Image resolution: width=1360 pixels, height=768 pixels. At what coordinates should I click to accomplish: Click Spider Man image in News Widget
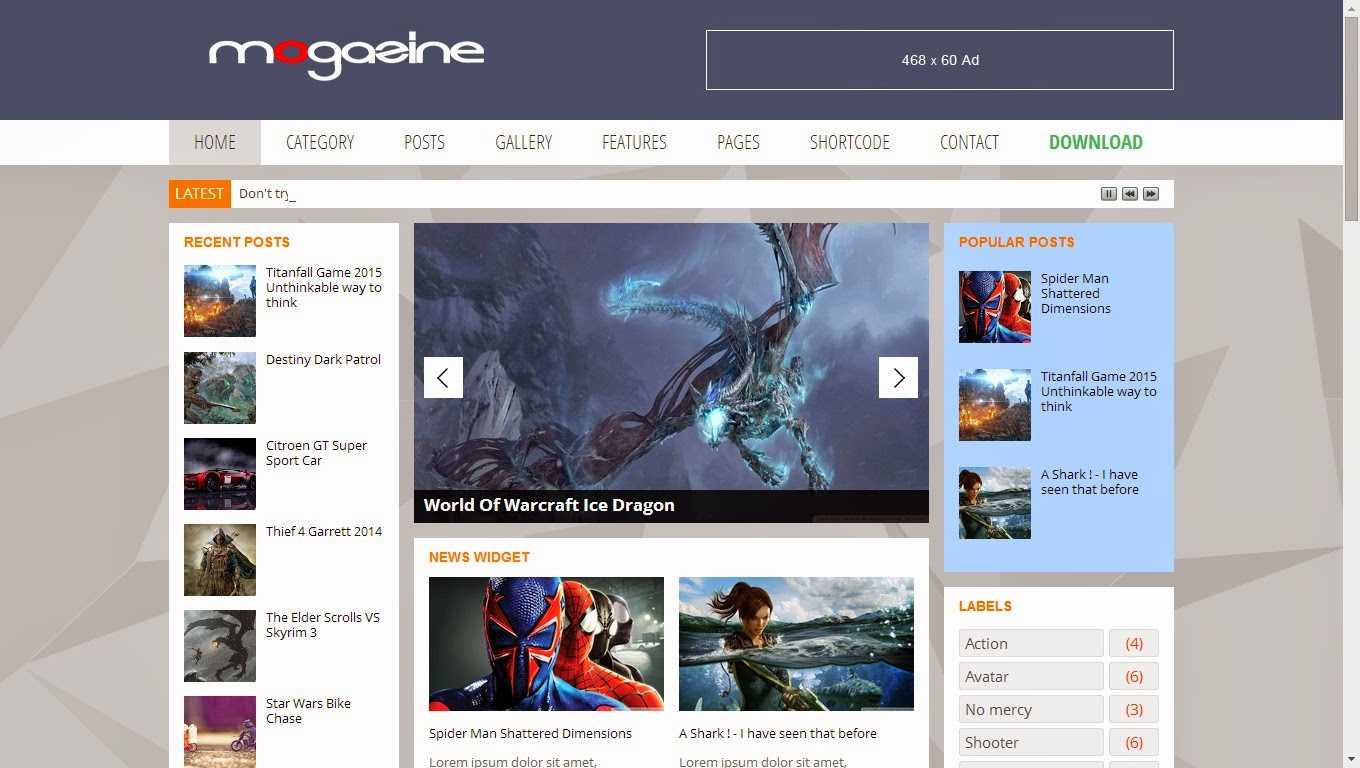[x=546, y=644]
